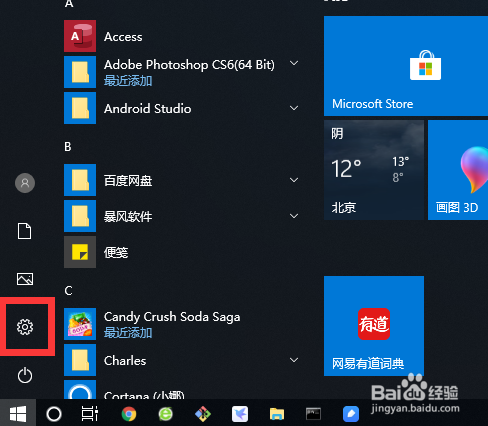Image resolution: width=488 pixels, height=426 pixels.
Task: Click the Candy Crush Soda Saga label
Action: 172,317
